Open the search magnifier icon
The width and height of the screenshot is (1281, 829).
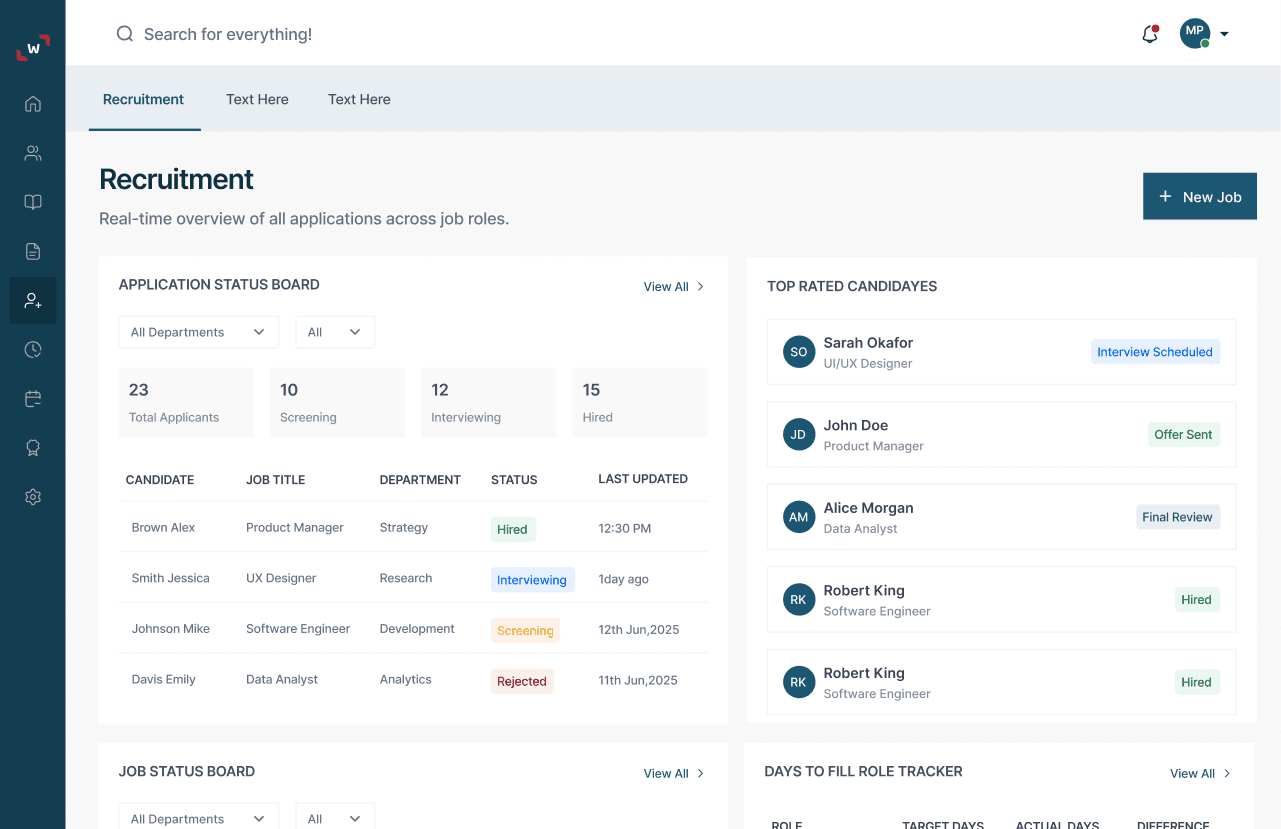click(x=124, y=33)
